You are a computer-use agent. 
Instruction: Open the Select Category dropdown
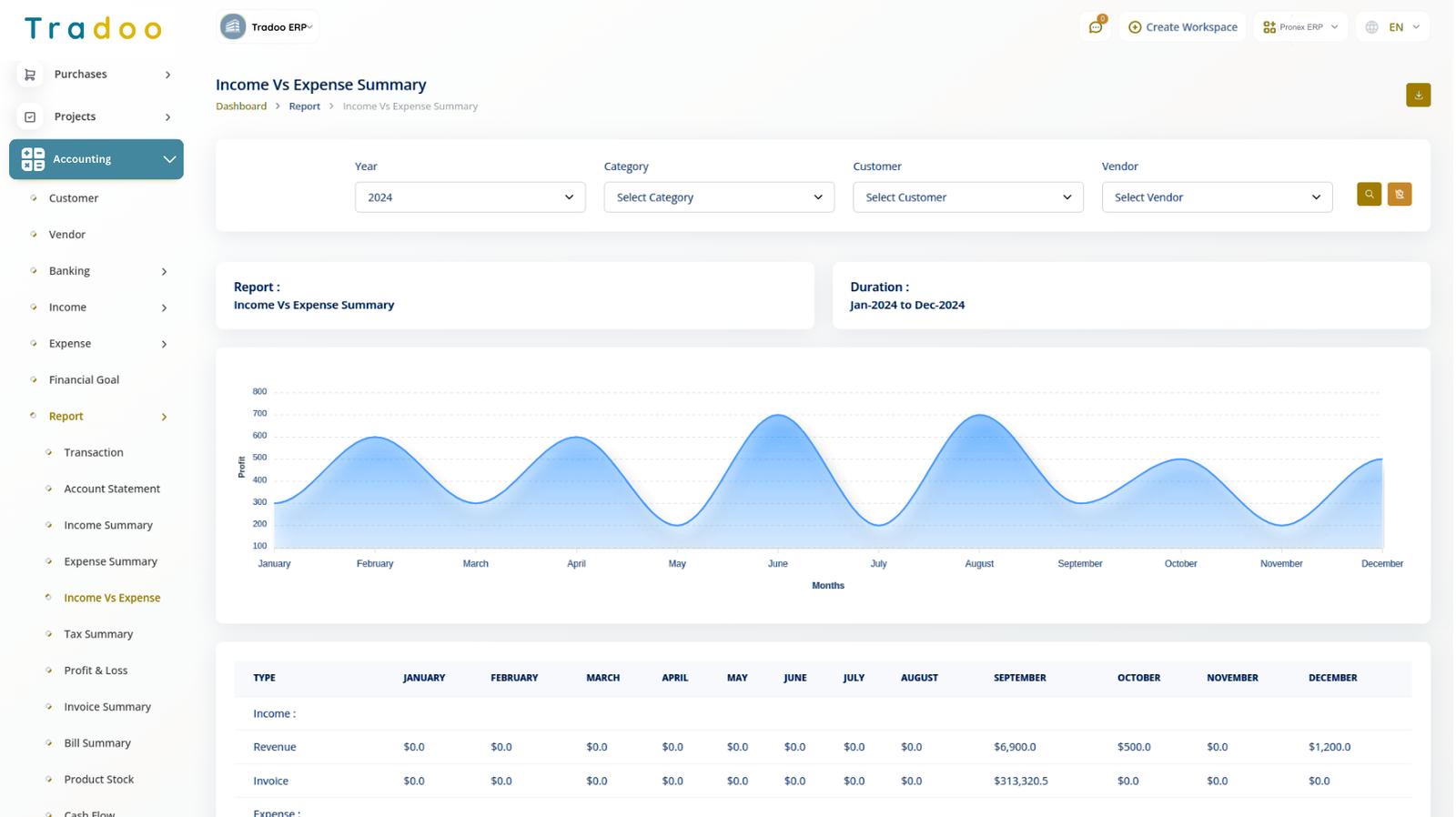click(718, 197)
